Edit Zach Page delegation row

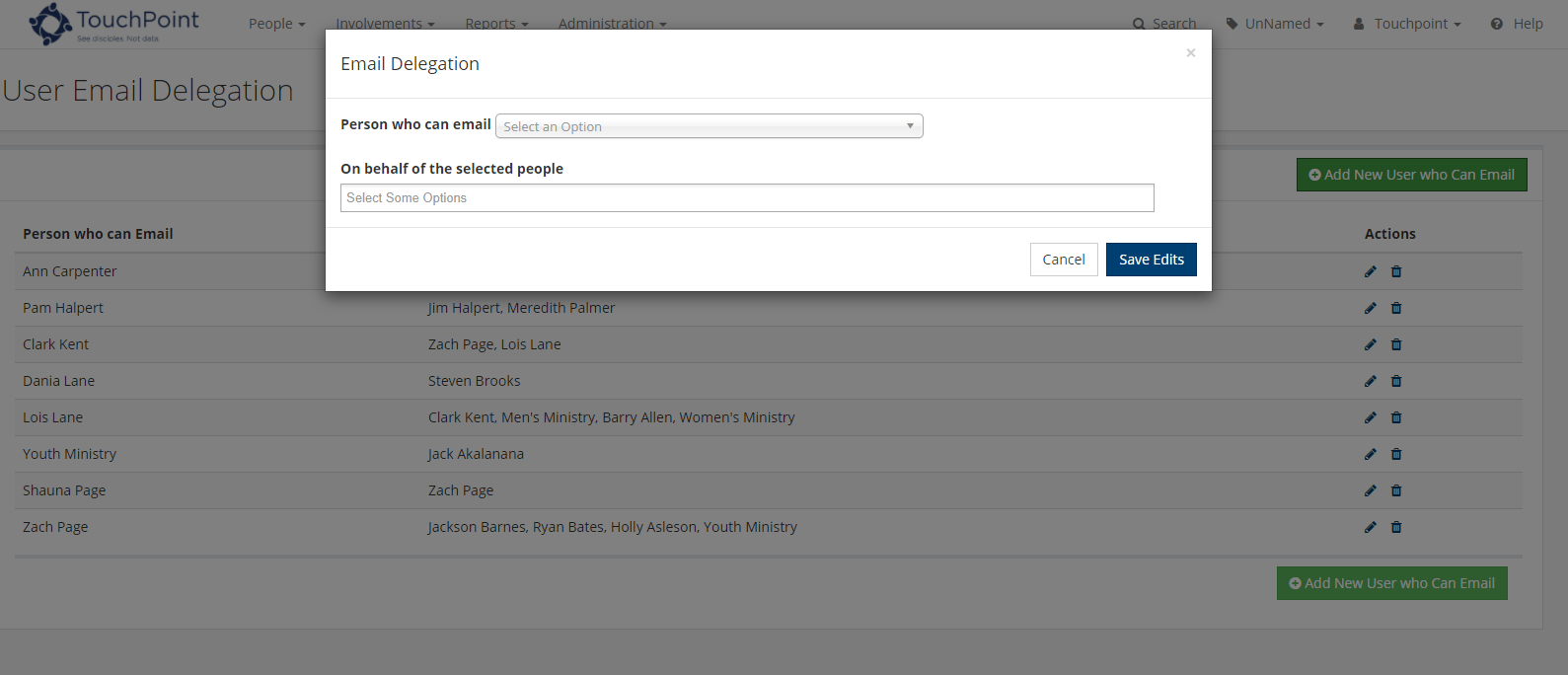tap(1371, 527)
